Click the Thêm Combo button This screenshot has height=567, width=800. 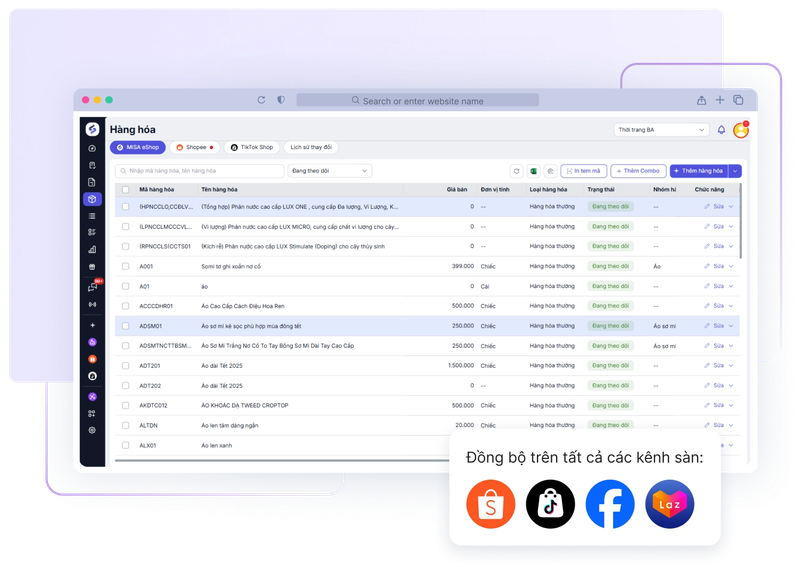tap(638, 171)
